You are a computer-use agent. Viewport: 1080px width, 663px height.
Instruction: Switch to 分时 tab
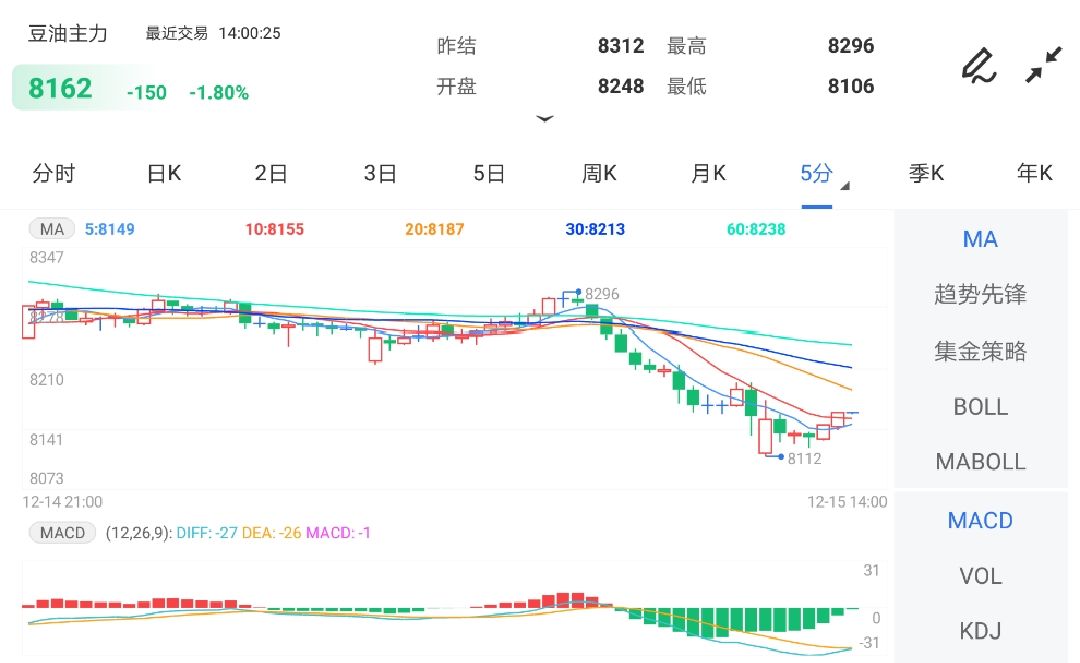point(54,173)
